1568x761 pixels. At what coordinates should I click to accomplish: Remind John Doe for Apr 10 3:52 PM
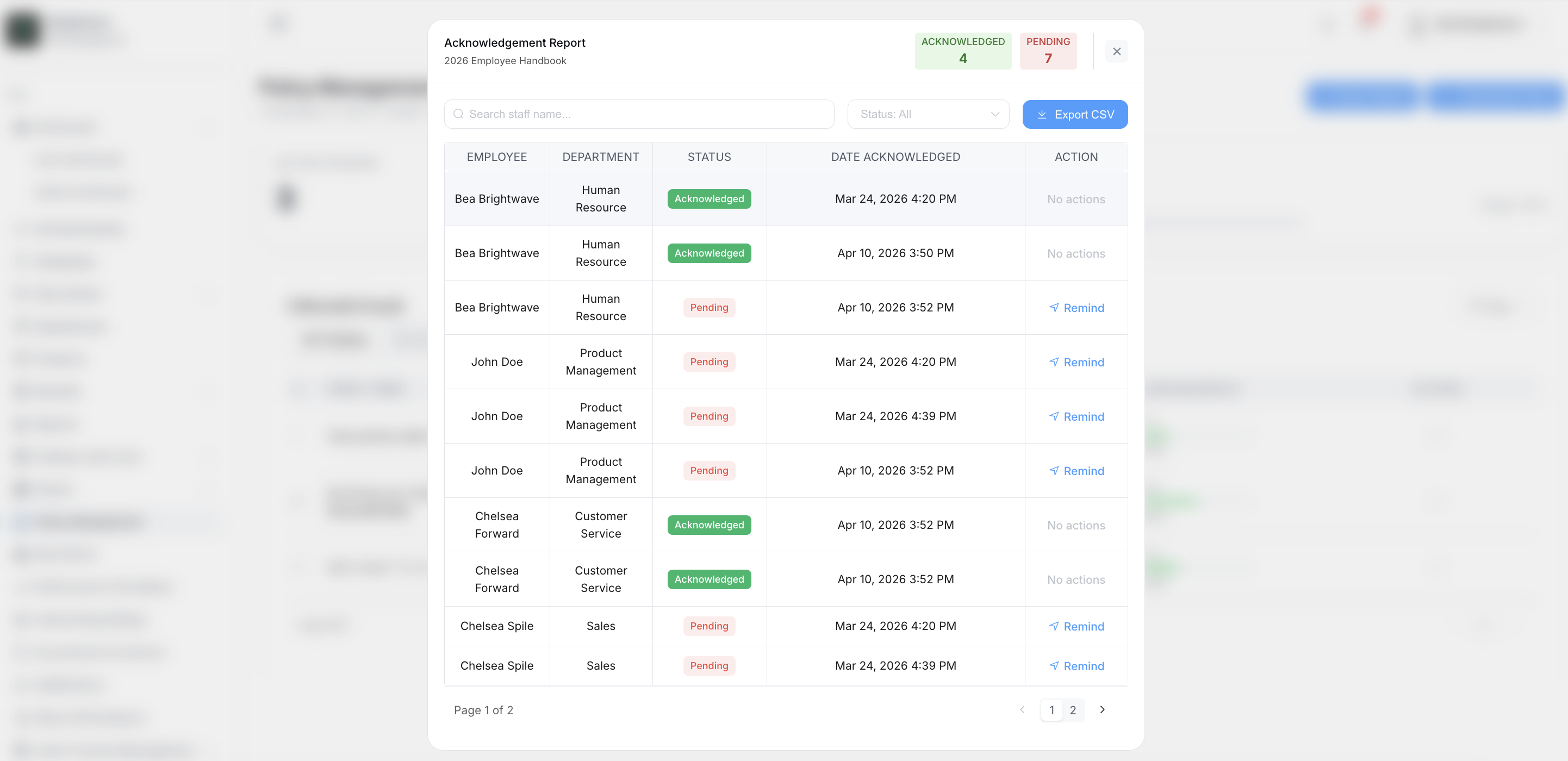pos(1075,471)
